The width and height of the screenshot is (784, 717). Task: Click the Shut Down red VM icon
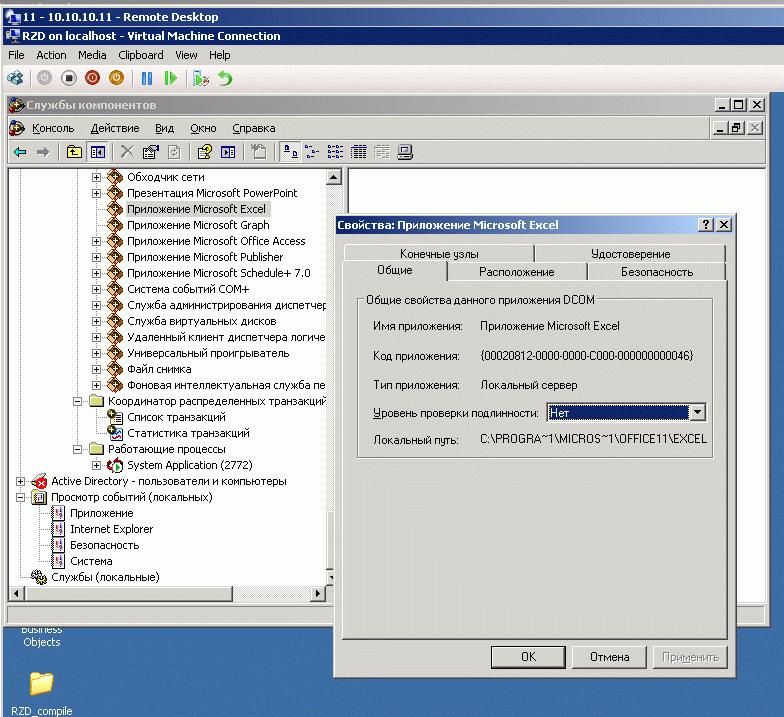point(92,78)
